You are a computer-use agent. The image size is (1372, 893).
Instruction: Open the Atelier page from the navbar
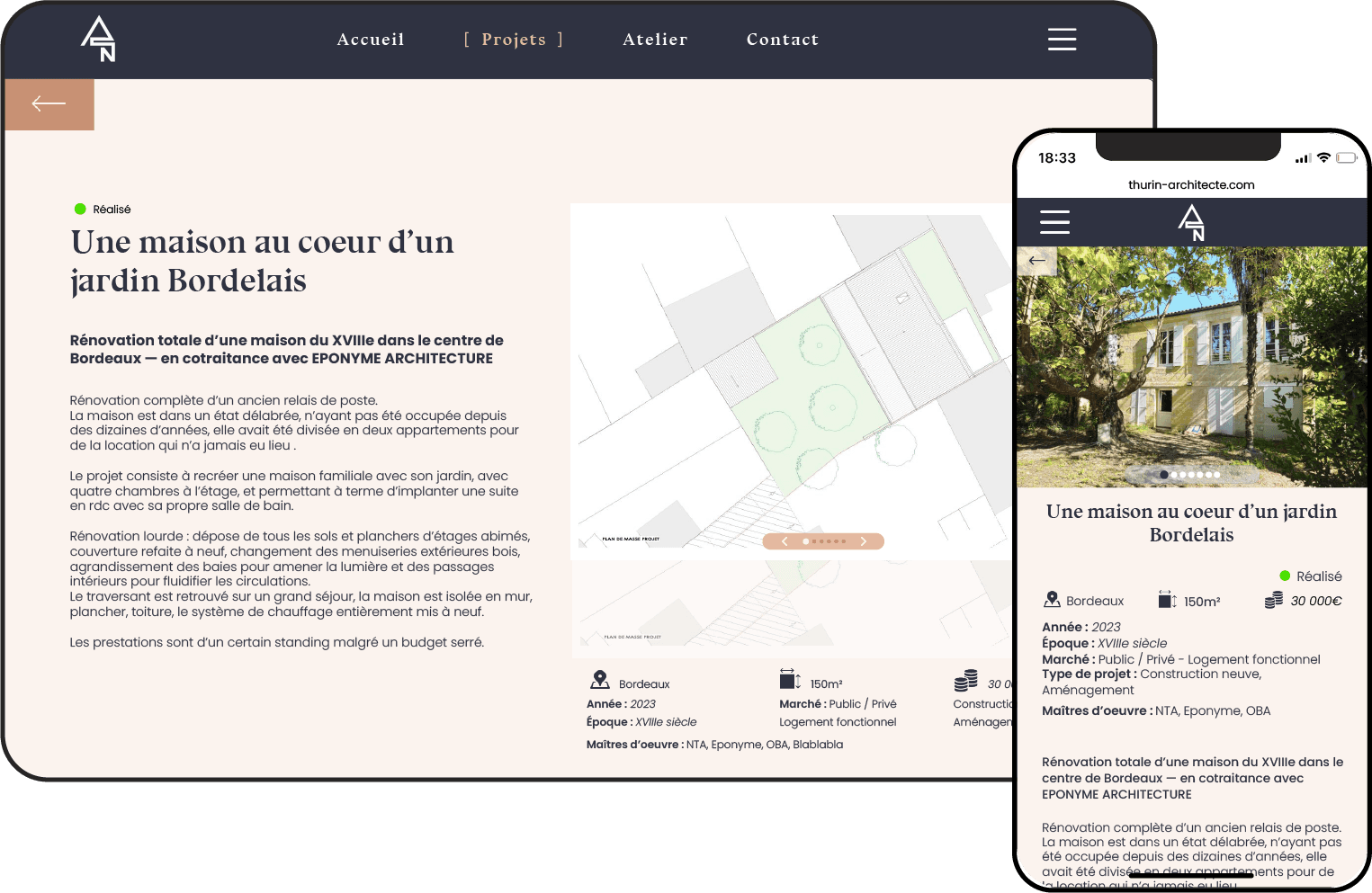point(655,39)
